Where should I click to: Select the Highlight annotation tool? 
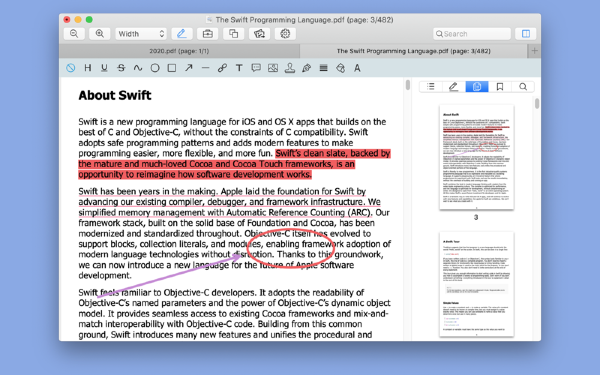(x=88, y=68)
